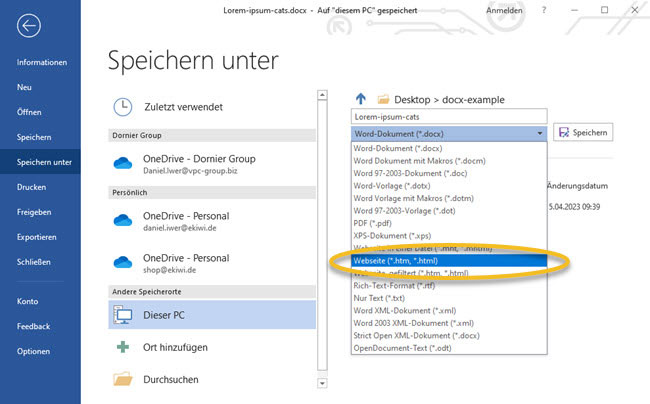Open the Word-Dokument file type dropdown arrow

pyautogui.click(x=540, y=133)
